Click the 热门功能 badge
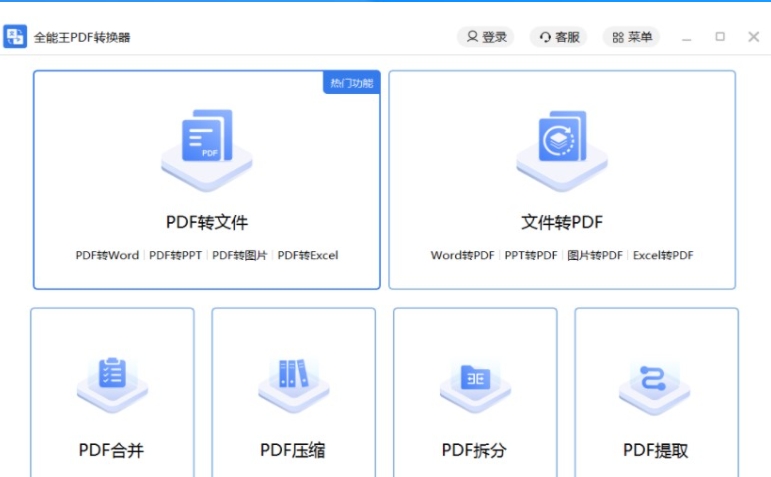The height and width of the screenshot is (477, 771). (352, 83)
